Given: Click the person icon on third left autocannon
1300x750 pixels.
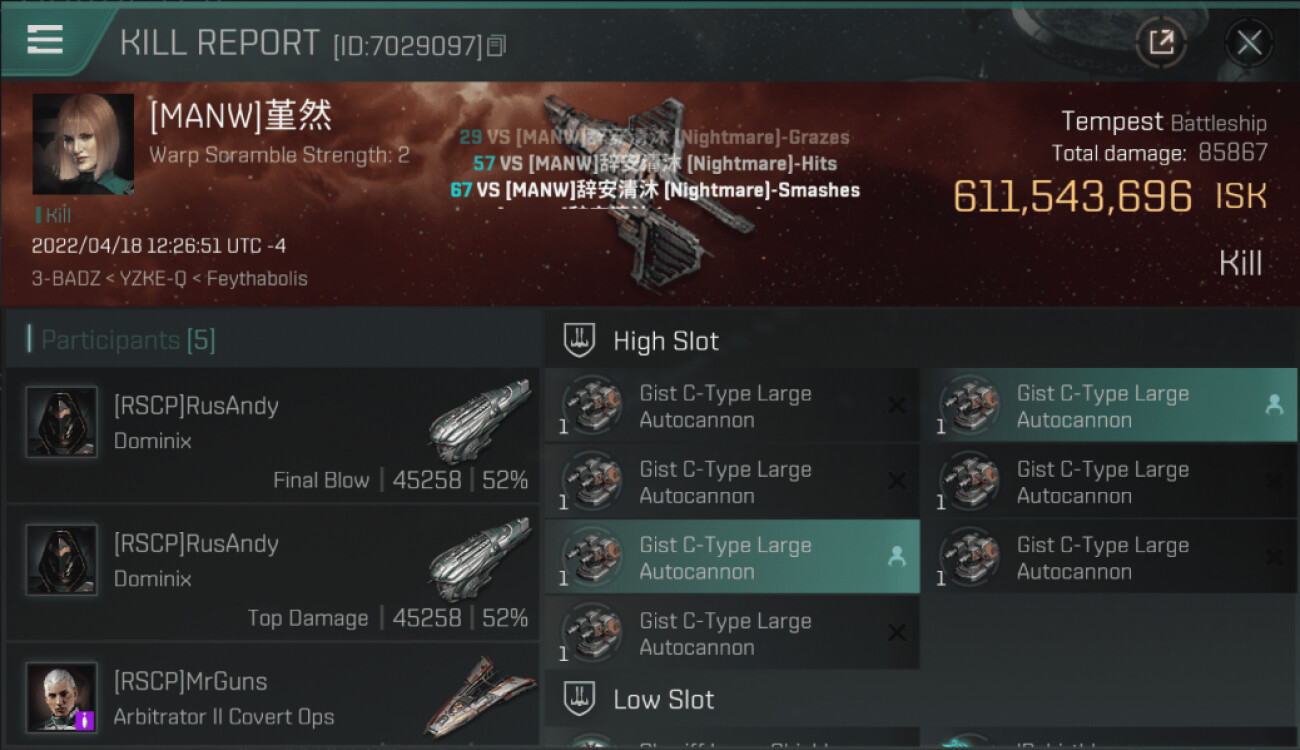Looking at the screenshot, I should point(896,557).
